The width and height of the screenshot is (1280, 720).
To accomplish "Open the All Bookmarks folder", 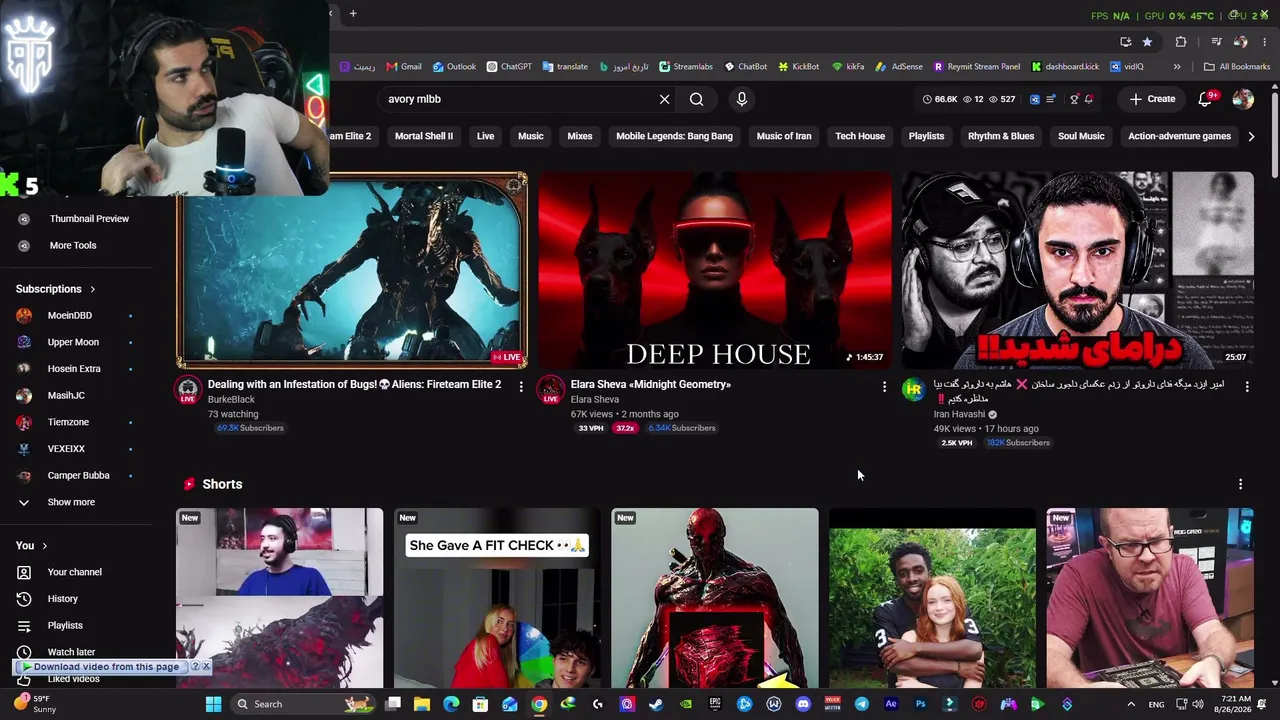I will point(1237,67).
